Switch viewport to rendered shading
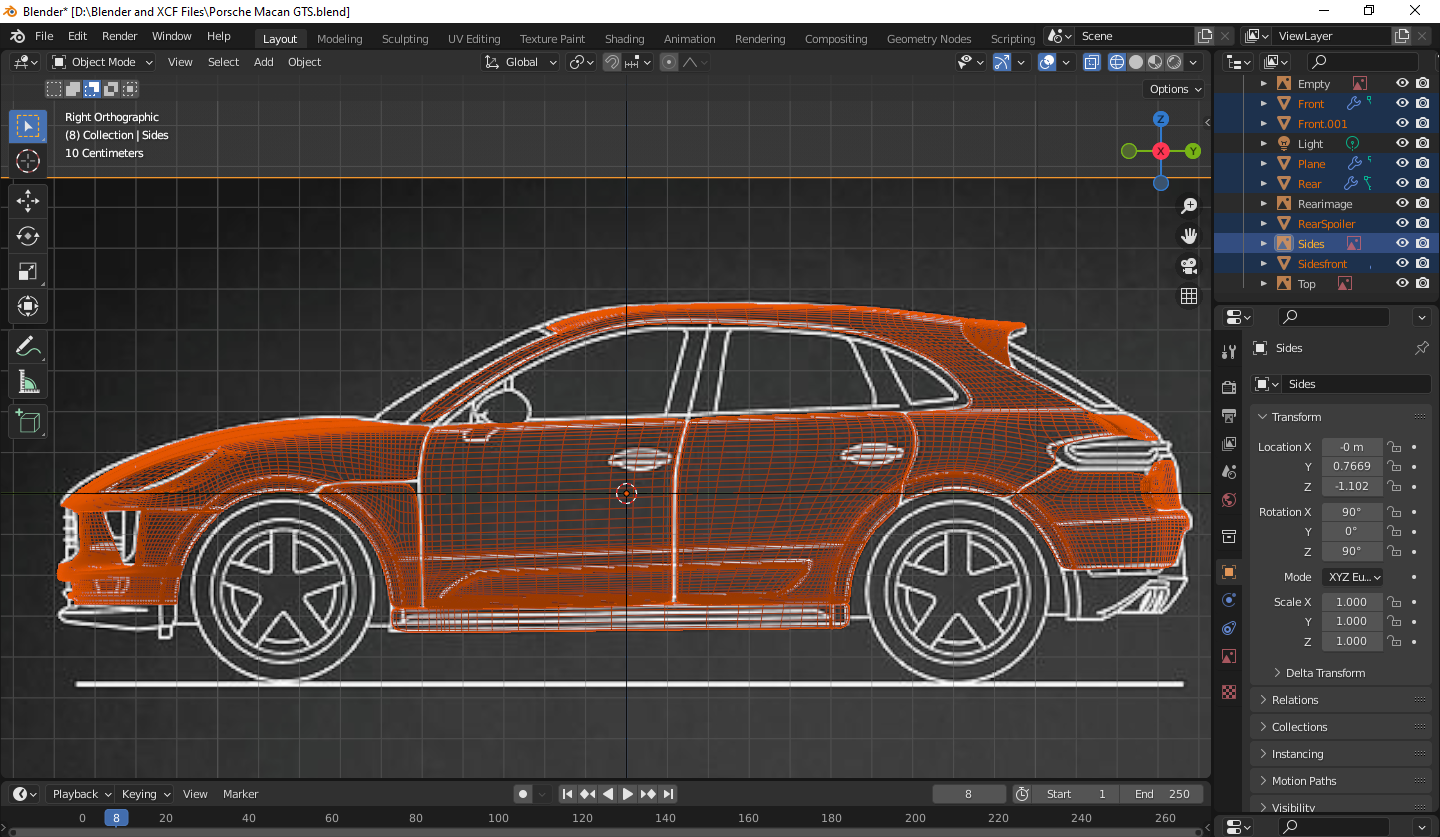The image size is (1440, 837). (x=1174, y=62)
